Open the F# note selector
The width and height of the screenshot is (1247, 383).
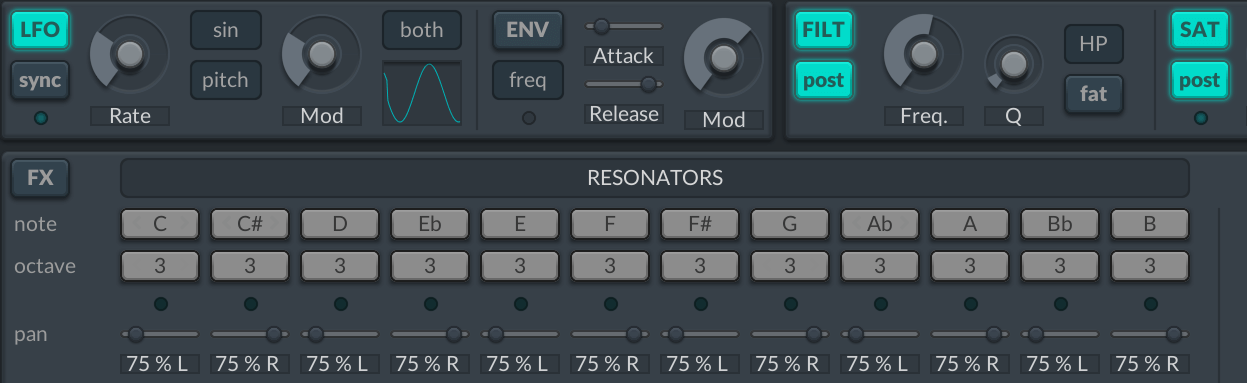700,225
